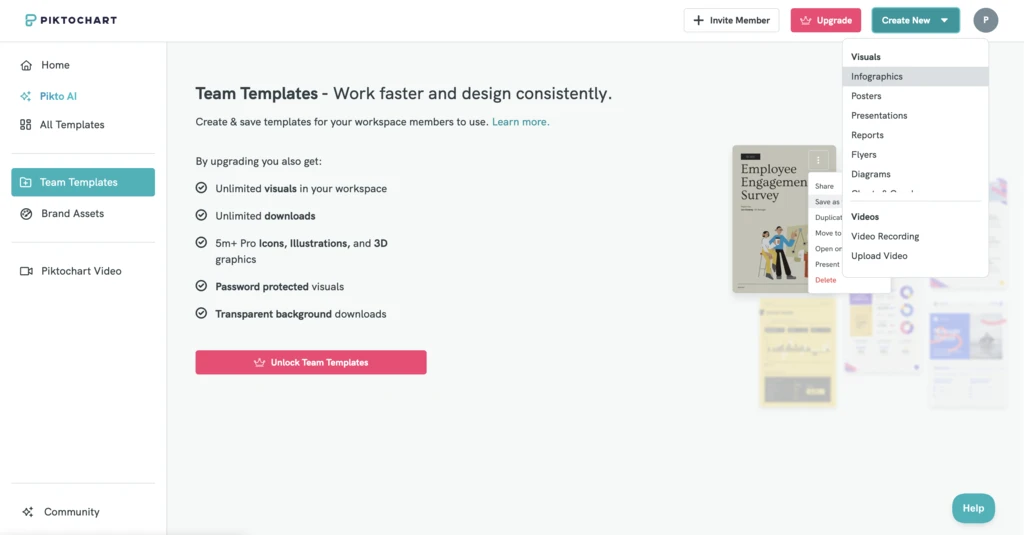The height and width of the screenshot is (535, 1024).
Task: Click the 'Unlimited visuals in your workspace' text
Action: coord(301,189)
